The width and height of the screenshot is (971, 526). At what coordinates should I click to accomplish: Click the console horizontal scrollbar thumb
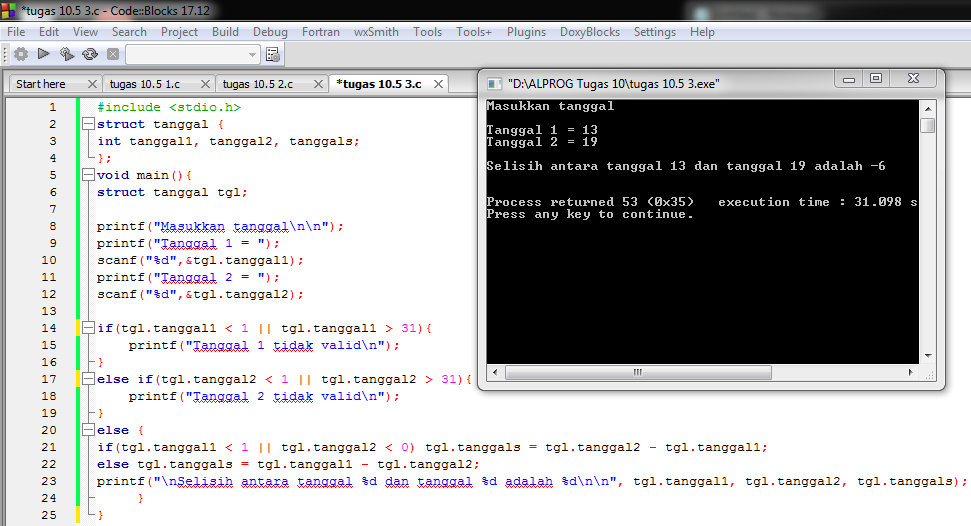click(x=638, y=372)
